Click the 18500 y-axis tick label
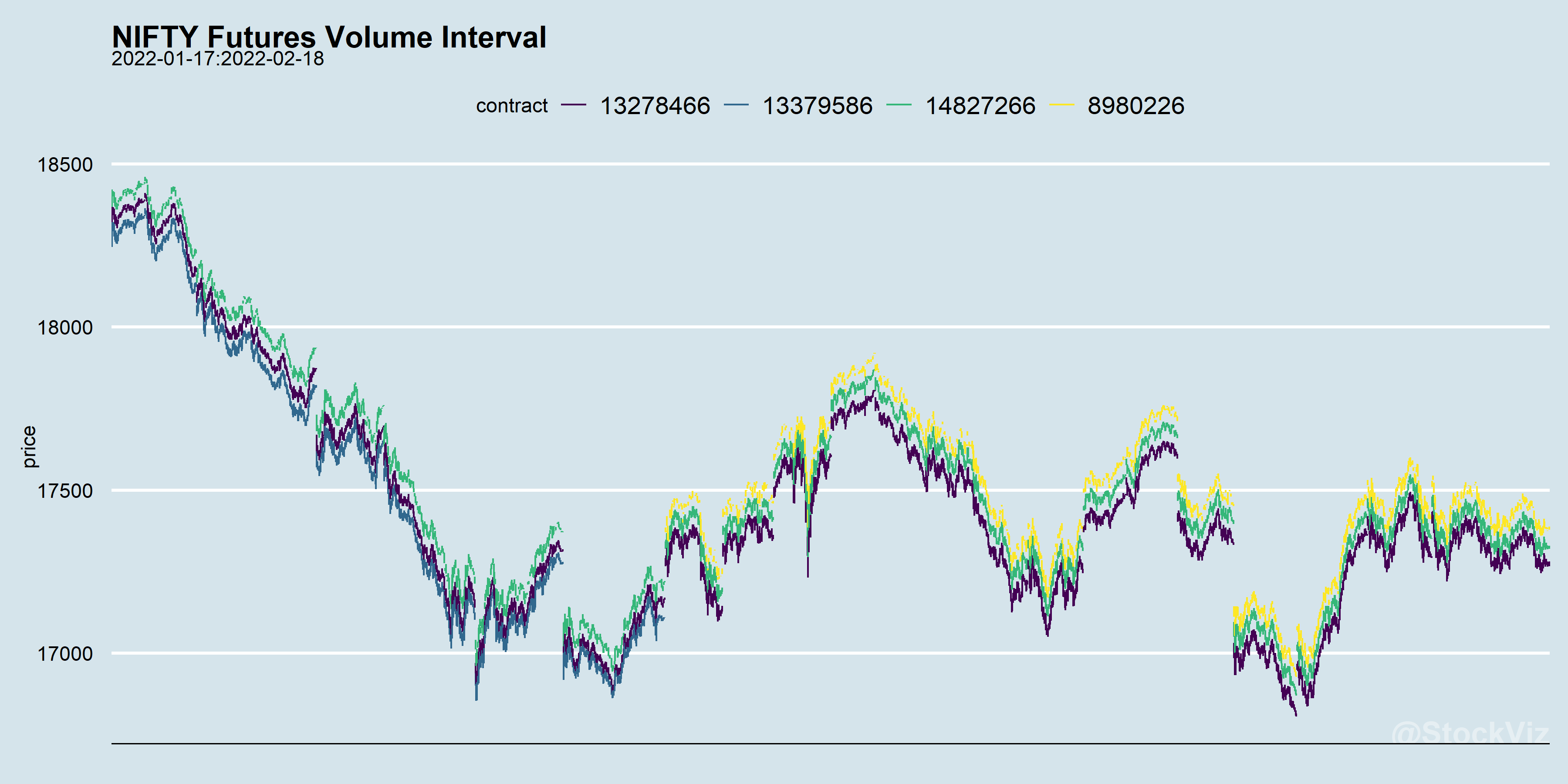The width and height of the screenshot is (1568, 784). (x=65, y=164)
